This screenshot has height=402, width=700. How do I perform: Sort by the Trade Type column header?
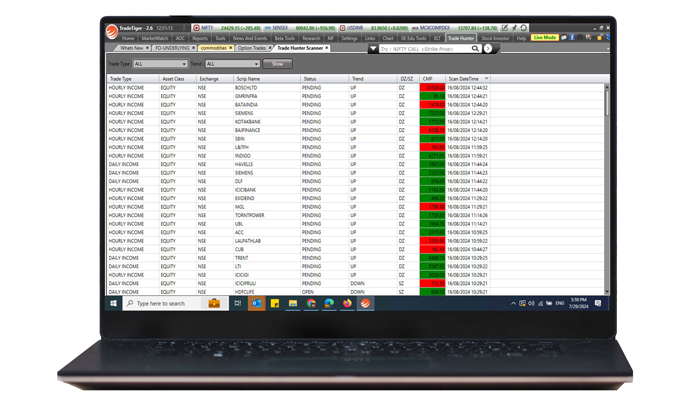click(x=133, y=79)
